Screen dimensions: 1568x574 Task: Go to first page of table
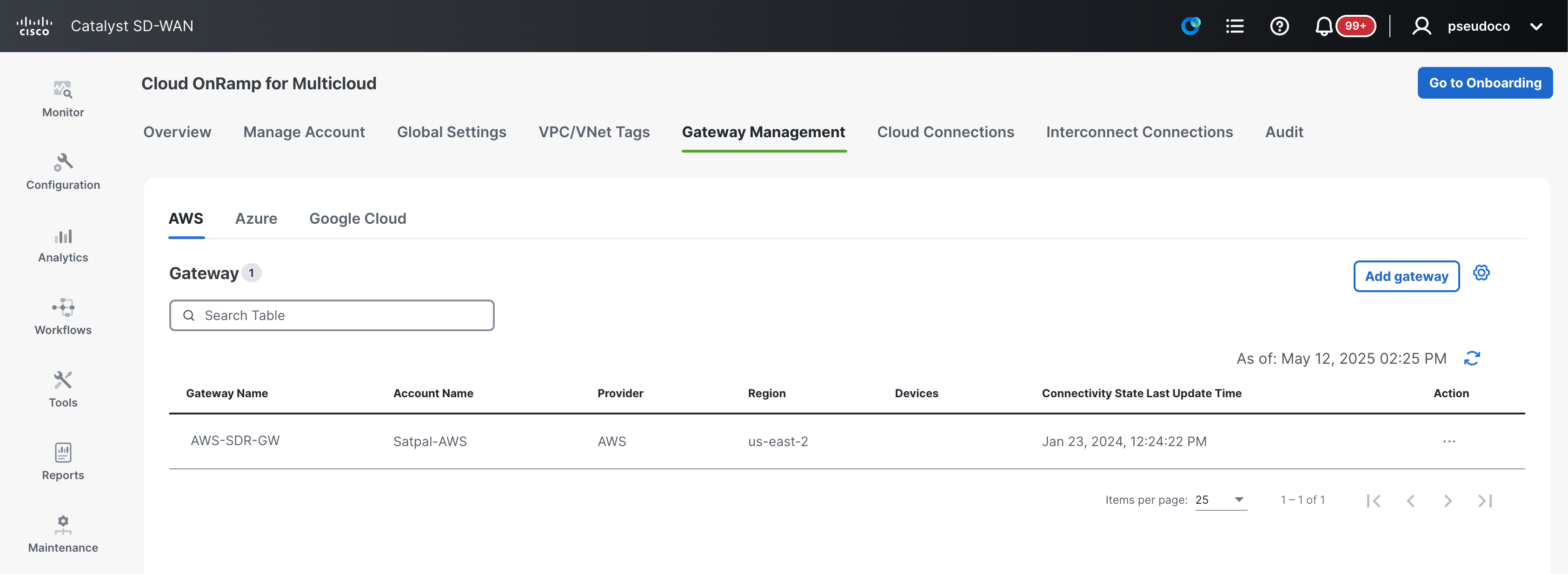point(1373,501)
